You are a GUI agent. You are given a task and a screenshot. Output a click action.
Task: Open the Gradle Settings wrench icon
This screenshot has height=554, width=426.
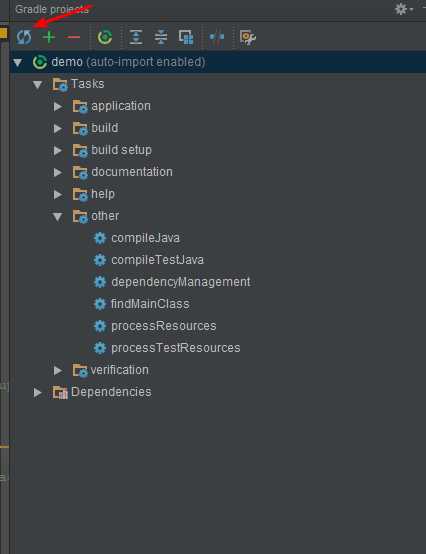click(x=248, y=37)
